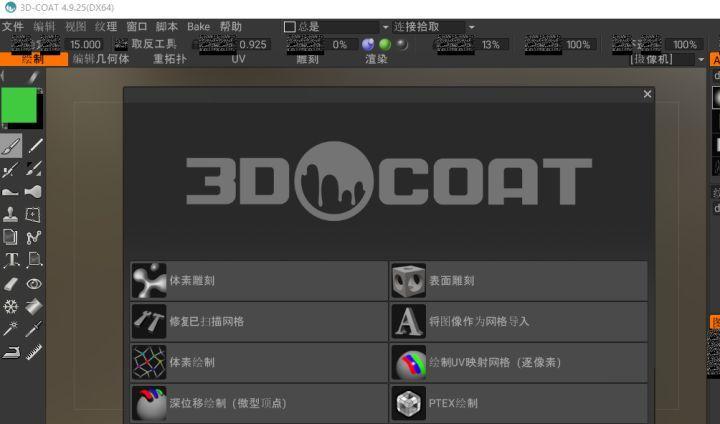Select the Measure ruler tool
The height and width of the screenshot is (424, 720).
(34, 352)
